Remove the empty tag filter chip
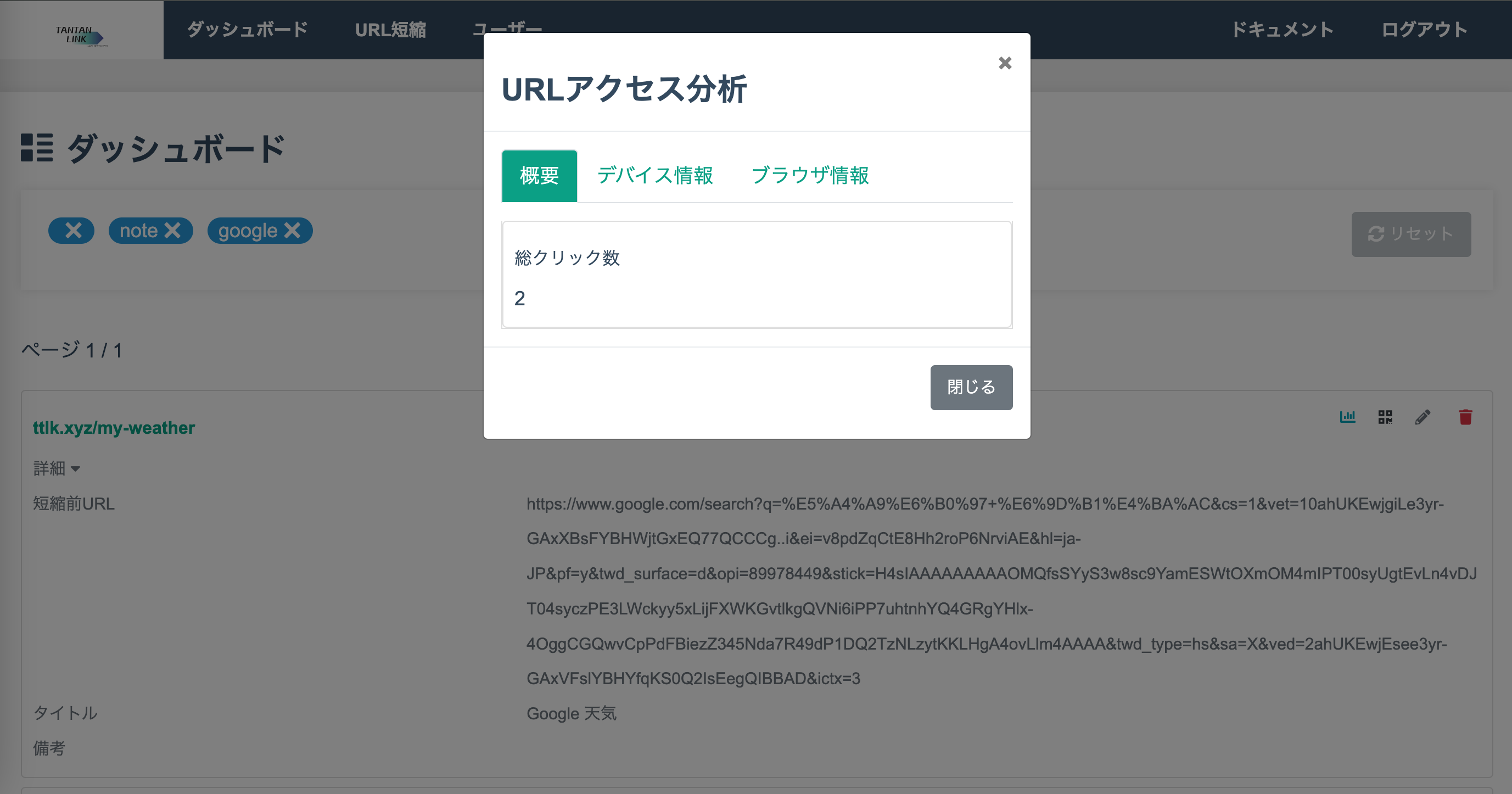Screen dimensions: 1512x794 (74, 231)
